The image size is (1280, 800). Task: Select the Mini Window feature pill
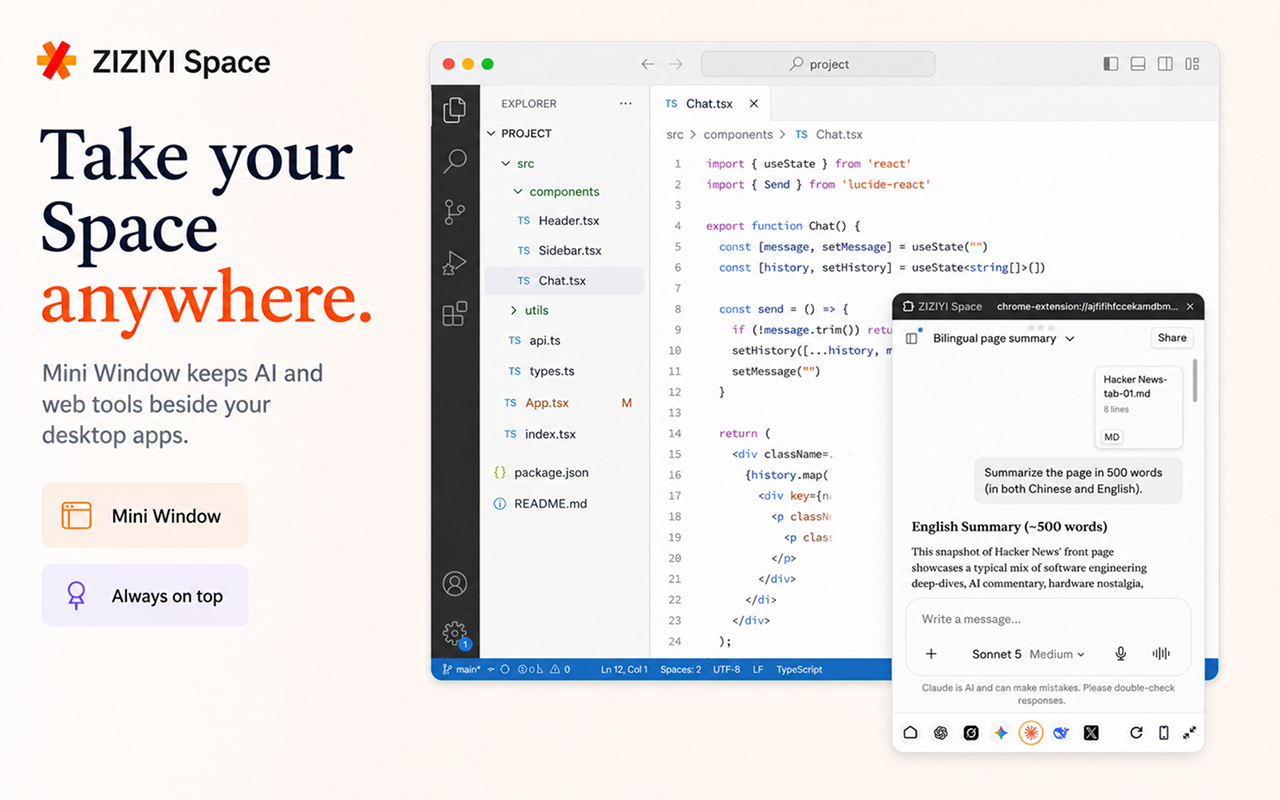(145, 515)
